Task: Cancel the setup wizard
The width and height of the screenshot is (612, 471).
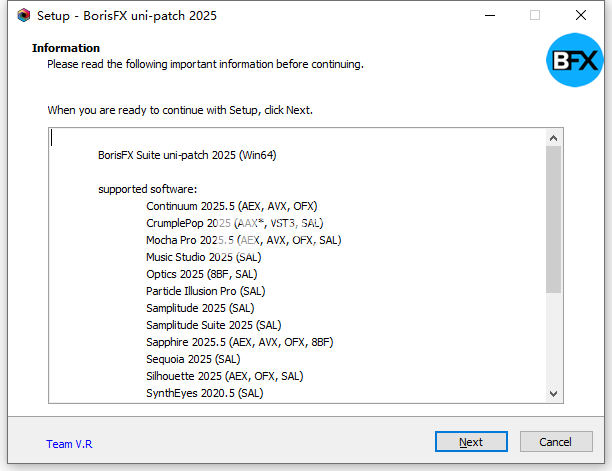Action: point(555,442)
